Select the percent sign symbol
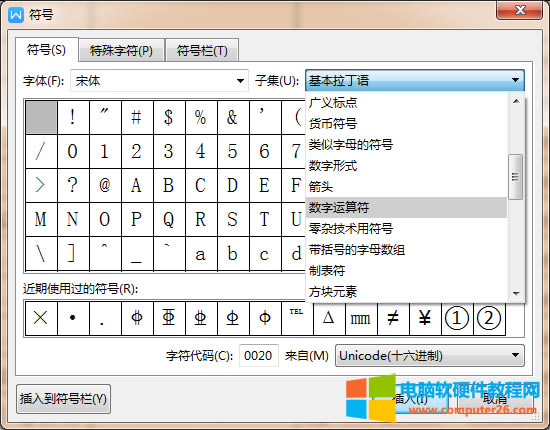This screenshot has width=550, height=430. click(x=201, y=117)
